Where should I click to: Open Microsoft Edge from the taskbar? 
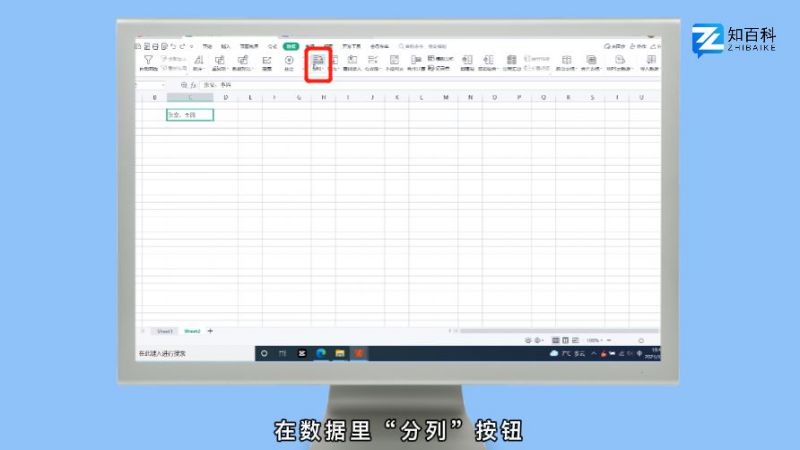coord(321,353)
